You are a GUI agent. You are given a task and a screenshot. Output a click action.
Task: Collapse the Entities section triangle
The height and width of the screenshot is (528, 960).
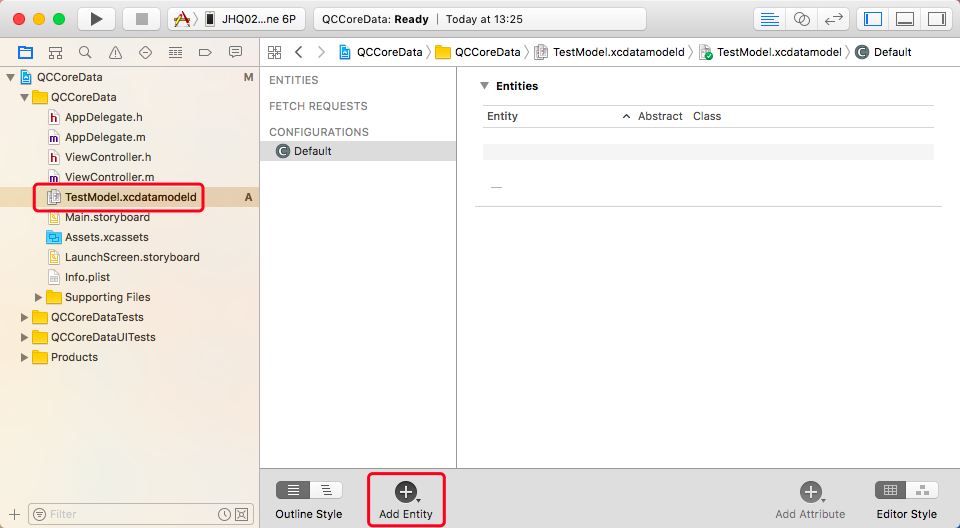484,86
